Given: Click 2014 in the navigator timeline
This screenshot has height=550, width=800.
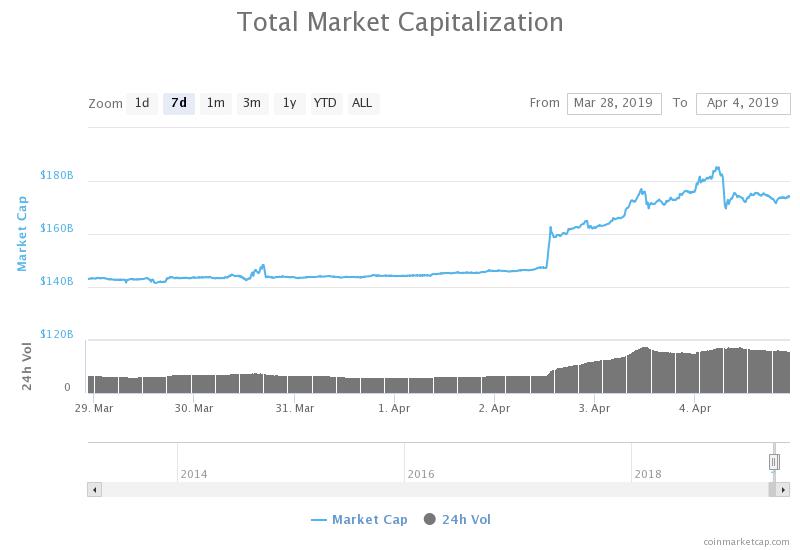Looking at the screenshot, I should point(194,474).
